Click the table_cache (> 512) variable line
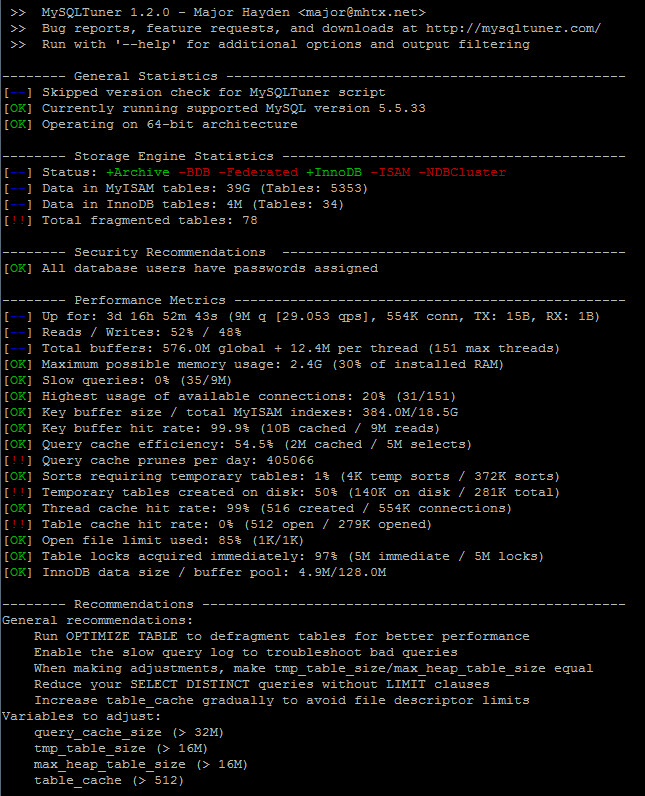 pos(109,780)
